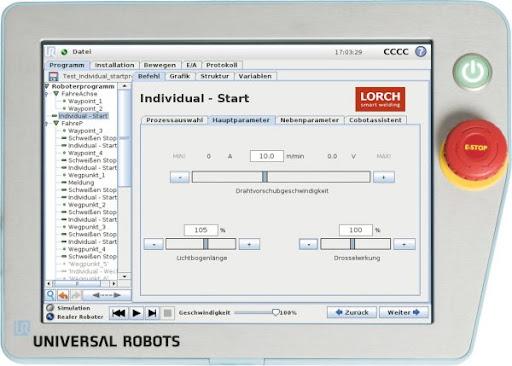The image size is (512, 366).
Task: Select the Befehl tab
Action: pos(149,76)
